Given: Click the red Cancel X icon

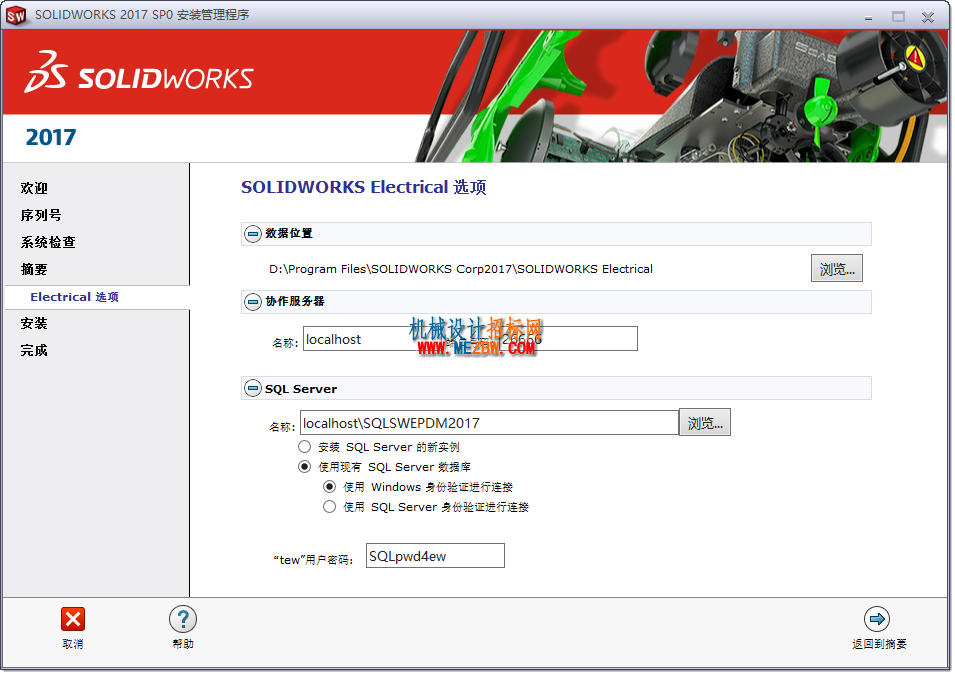Looking at the screenshot, I should (72, 620).
